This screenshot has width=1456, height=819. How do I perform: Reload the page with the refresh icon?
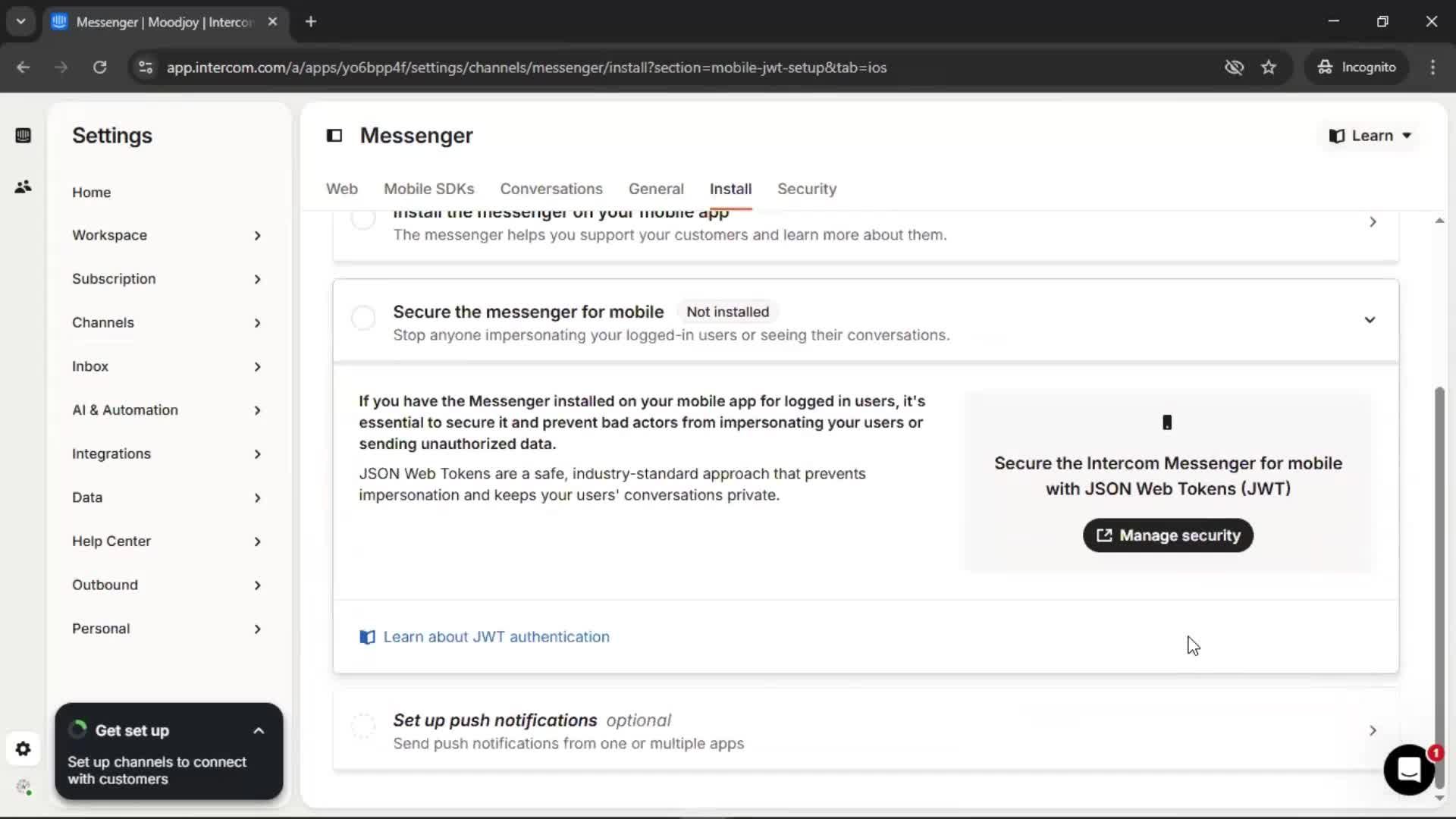[x=99, y=67]
